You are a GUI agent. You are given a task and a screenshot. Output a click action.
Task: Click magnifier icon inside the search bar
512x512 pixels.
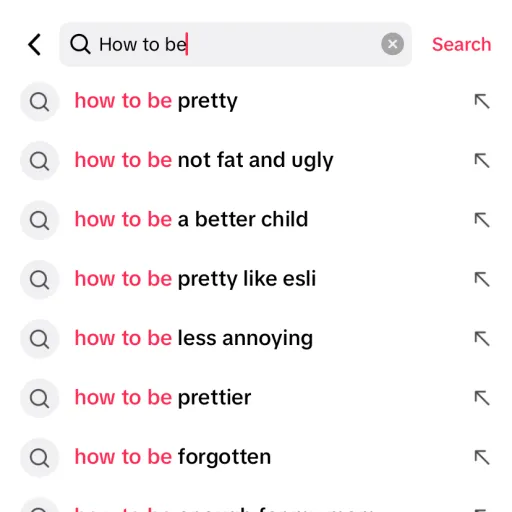pos(80,44)
